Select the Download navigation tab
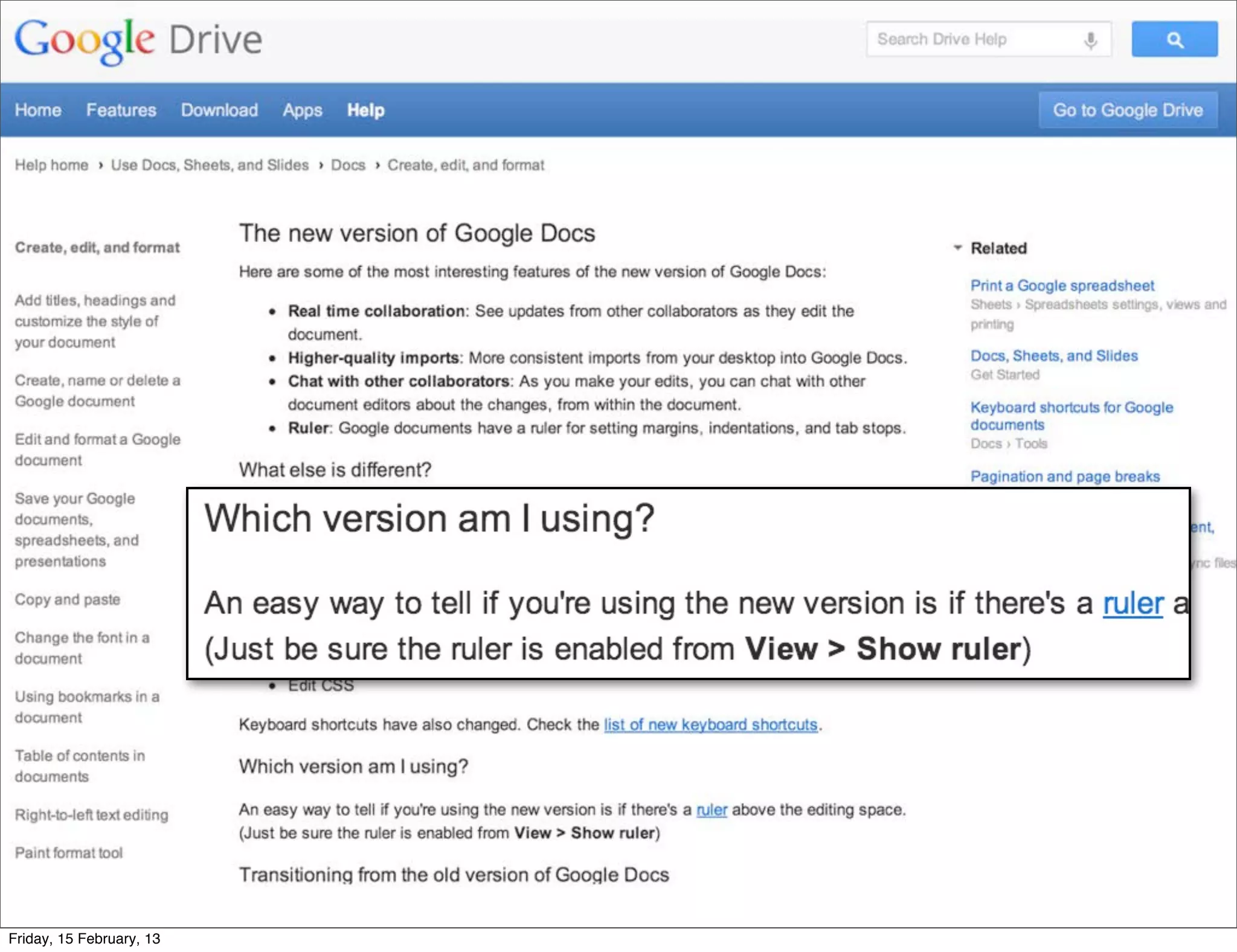This screenshot has width=1237, height=952. [x=219, y=110]
